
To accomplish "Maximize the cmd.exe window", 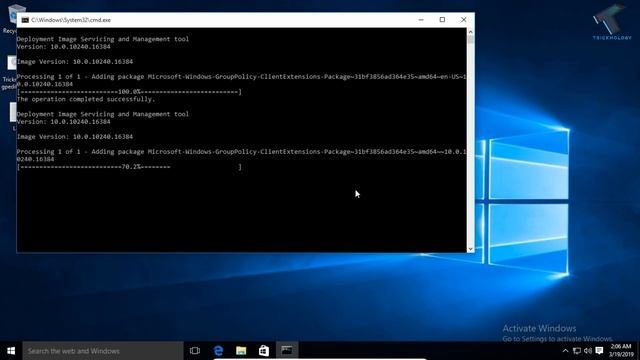I will click(442, 20).
